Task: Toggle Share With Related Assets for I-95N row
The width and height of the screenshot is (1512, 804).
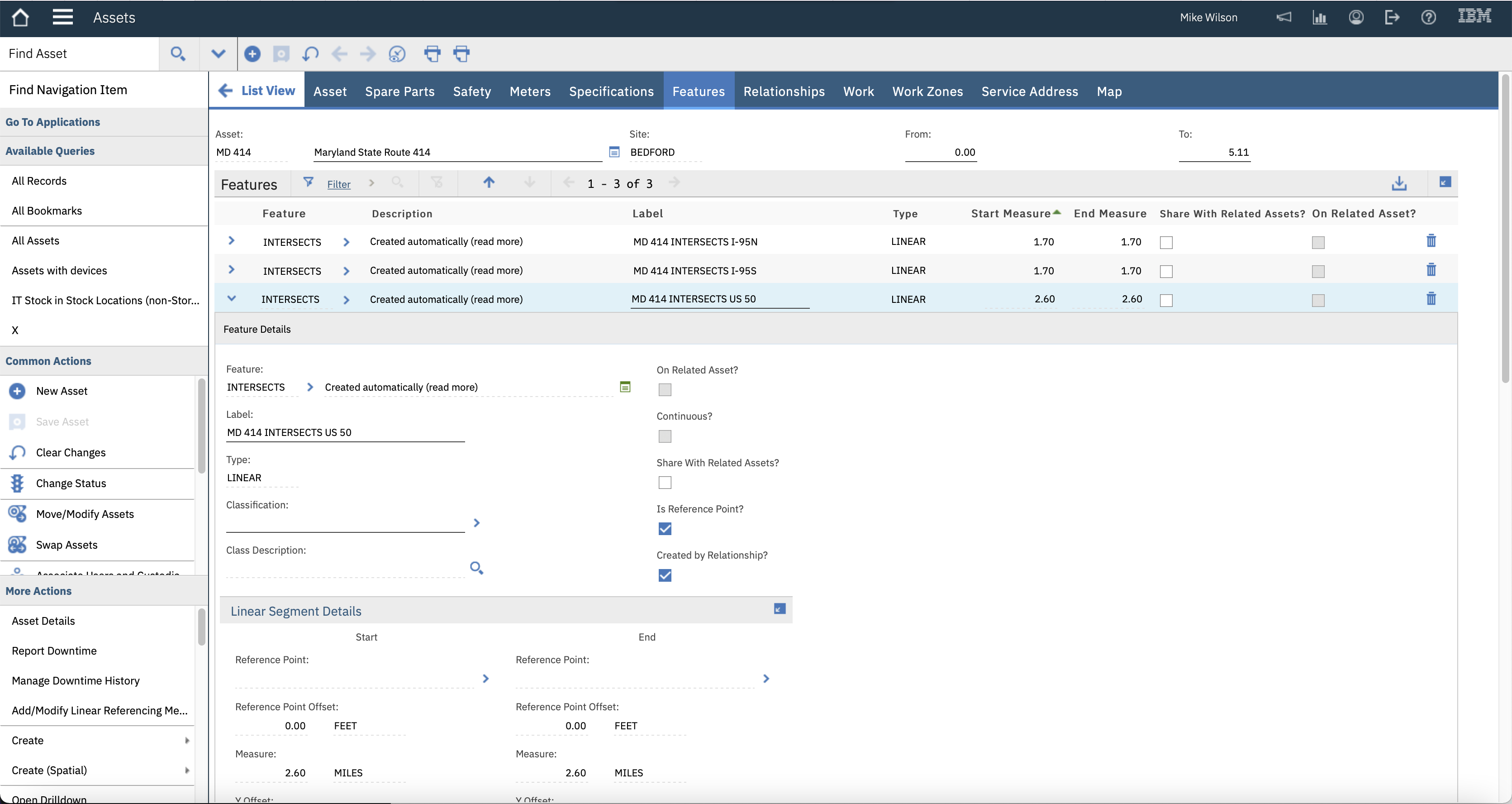Action: [1166, 242]
